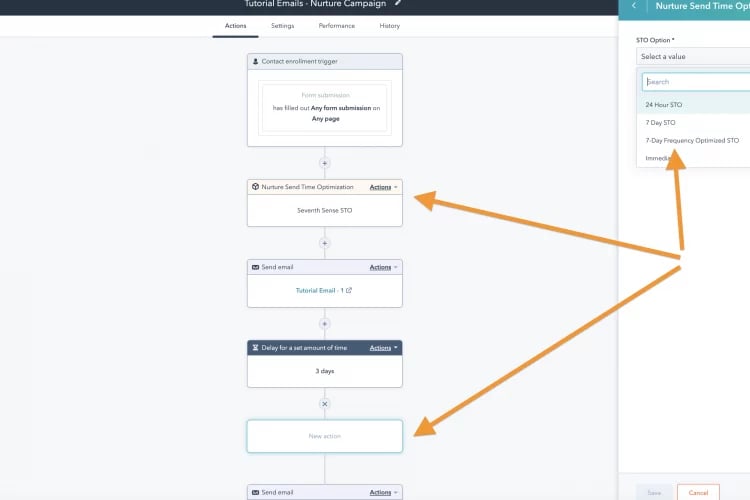
Task: Focus the Search field in STO dropdown
Action: 696,82
